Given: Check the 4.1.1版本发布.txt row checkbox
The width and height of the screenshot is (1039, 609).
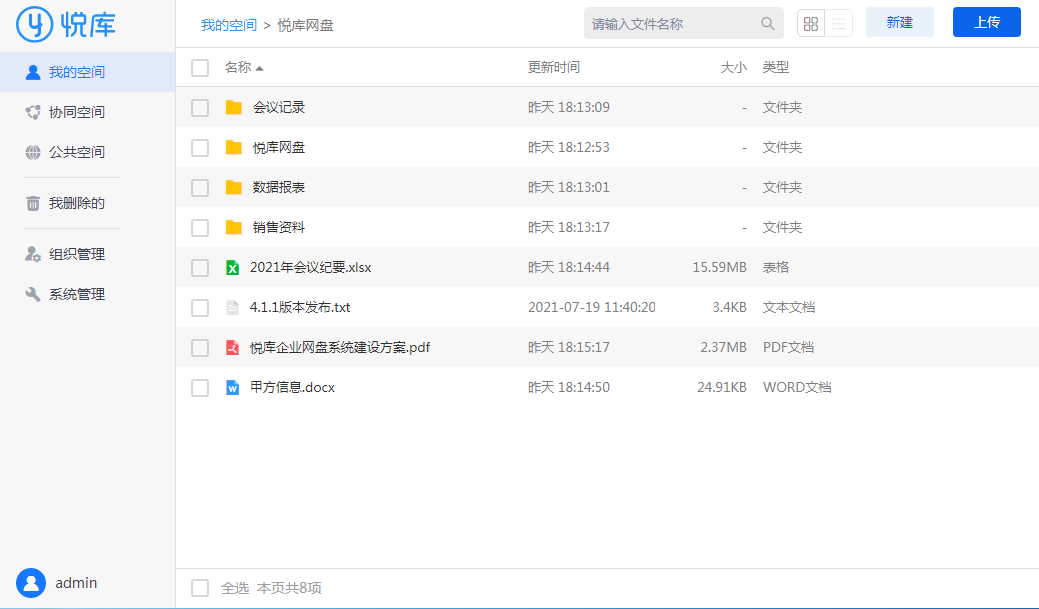Looking at the screenshot, I should point(200,308).
